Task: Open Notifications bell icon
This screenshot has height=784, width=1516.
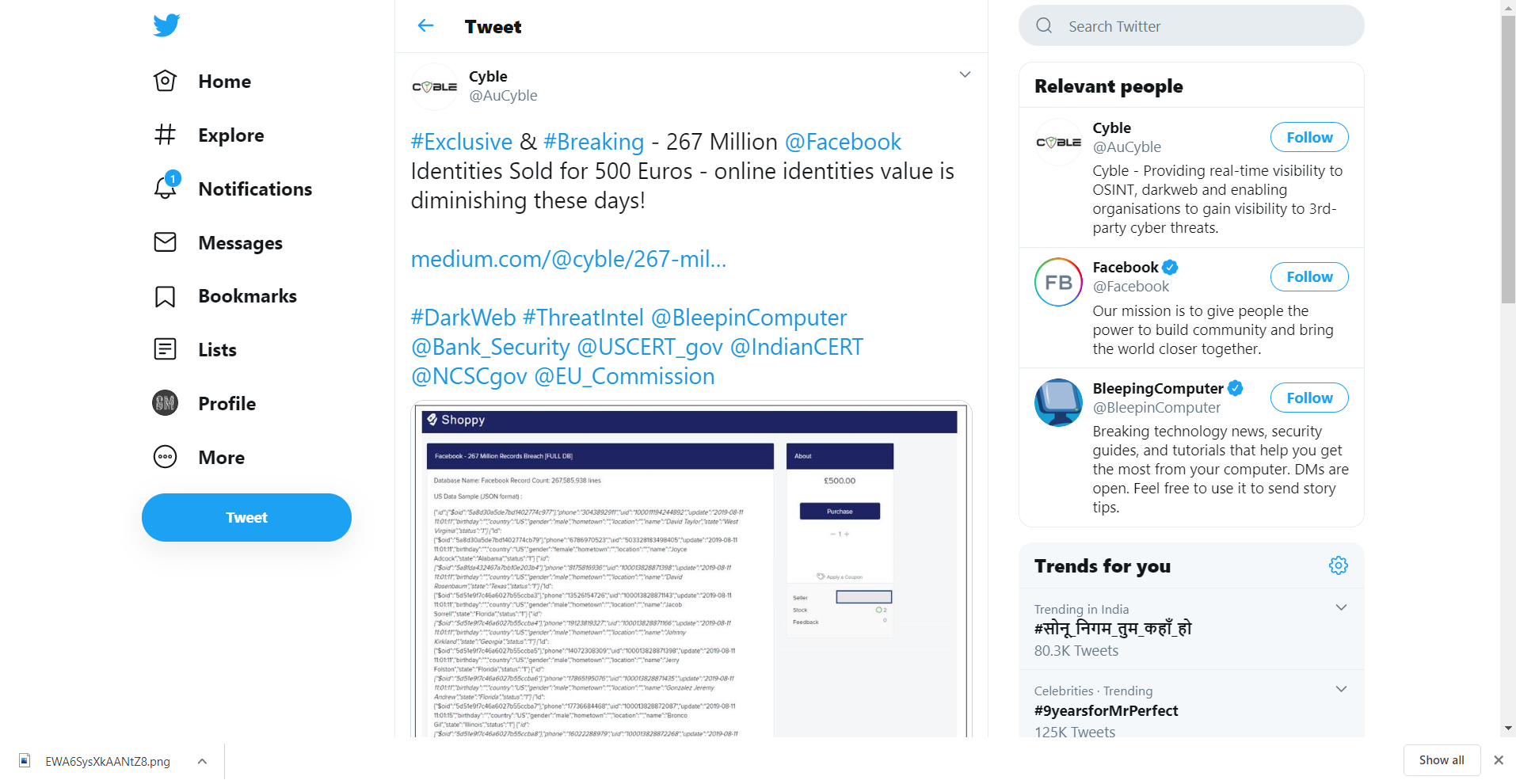Action: click(166, 188)
